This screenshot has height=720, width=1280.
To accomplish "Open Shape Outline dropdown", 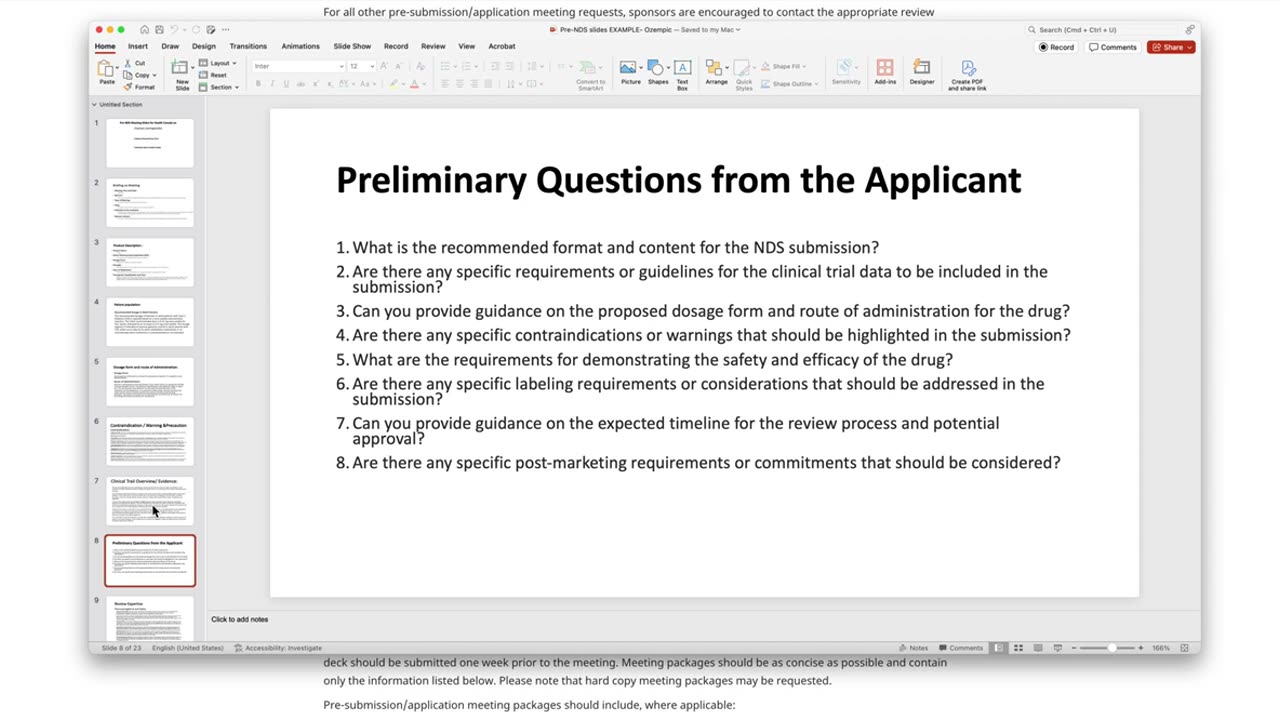I will pos(790,84).
